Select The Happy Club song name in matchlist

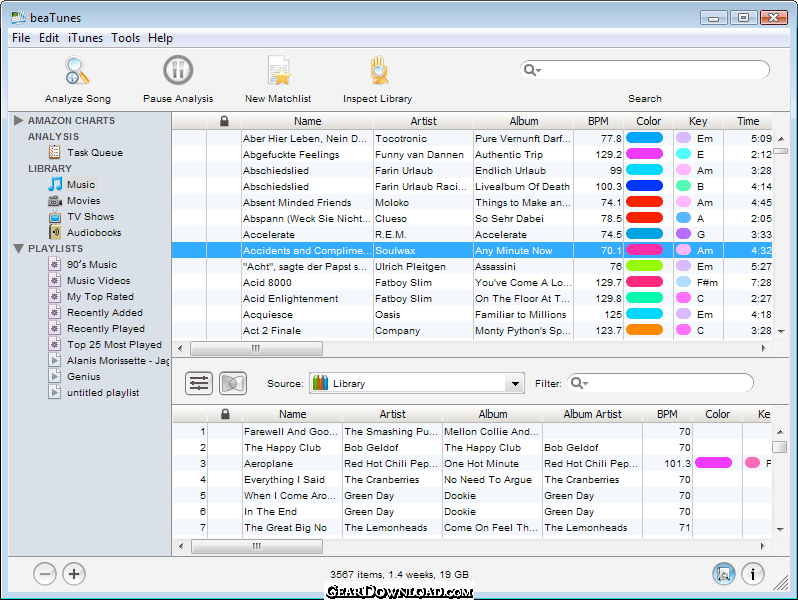pos(282,448)
